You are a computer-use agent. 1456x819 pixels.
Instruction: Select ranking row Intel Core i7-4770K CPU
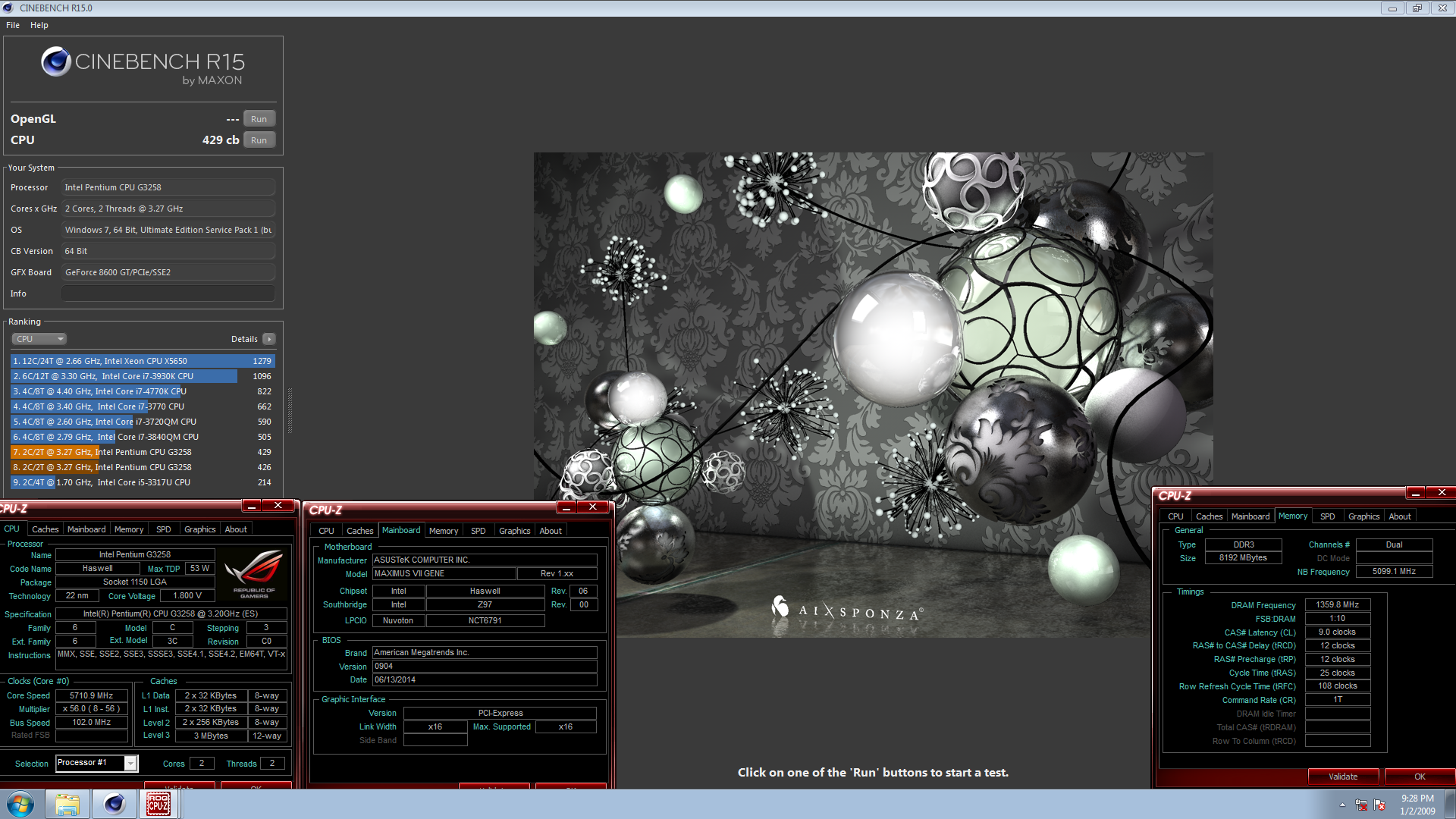(x=143, y=391)
